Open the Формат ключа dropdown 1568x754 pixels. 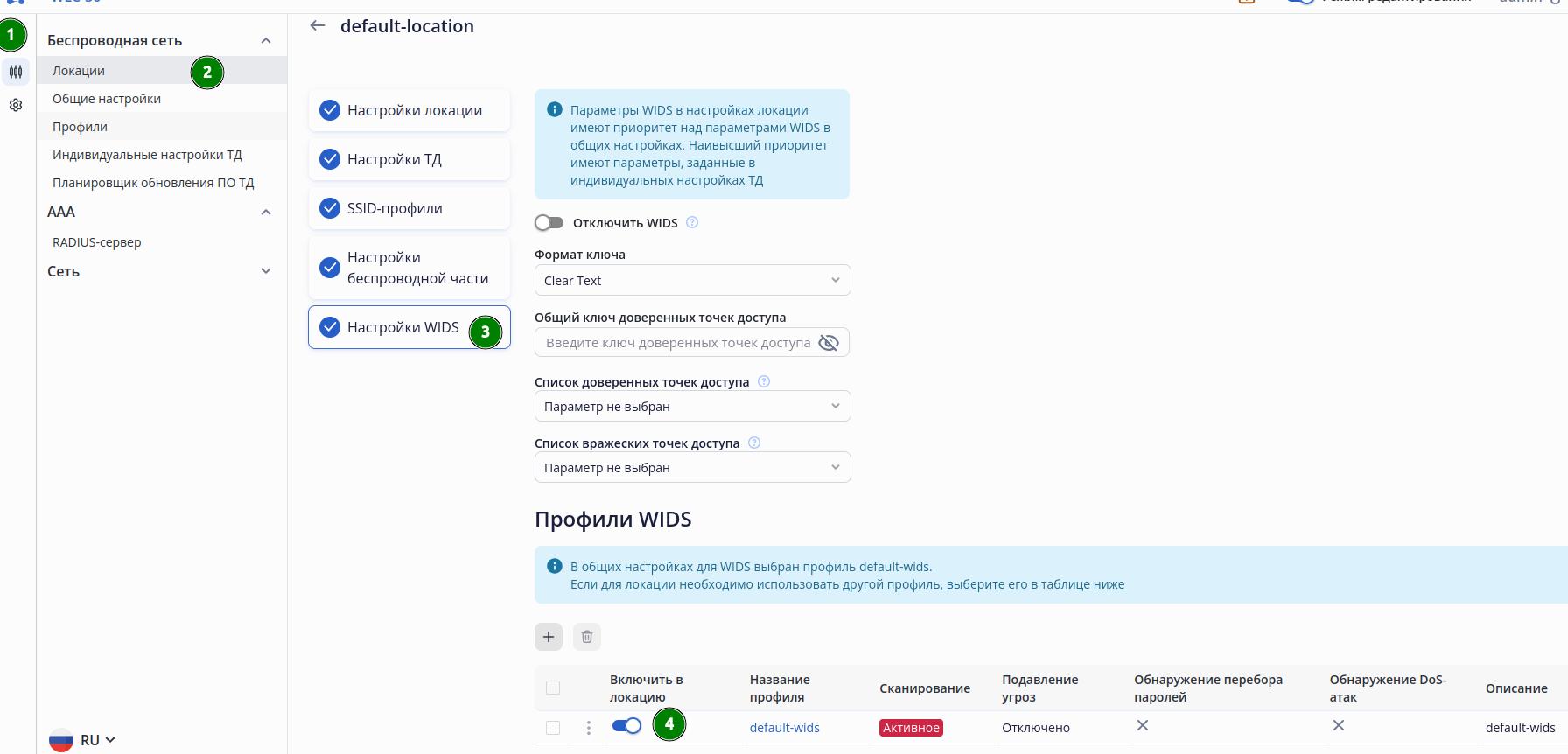point(692,281)
